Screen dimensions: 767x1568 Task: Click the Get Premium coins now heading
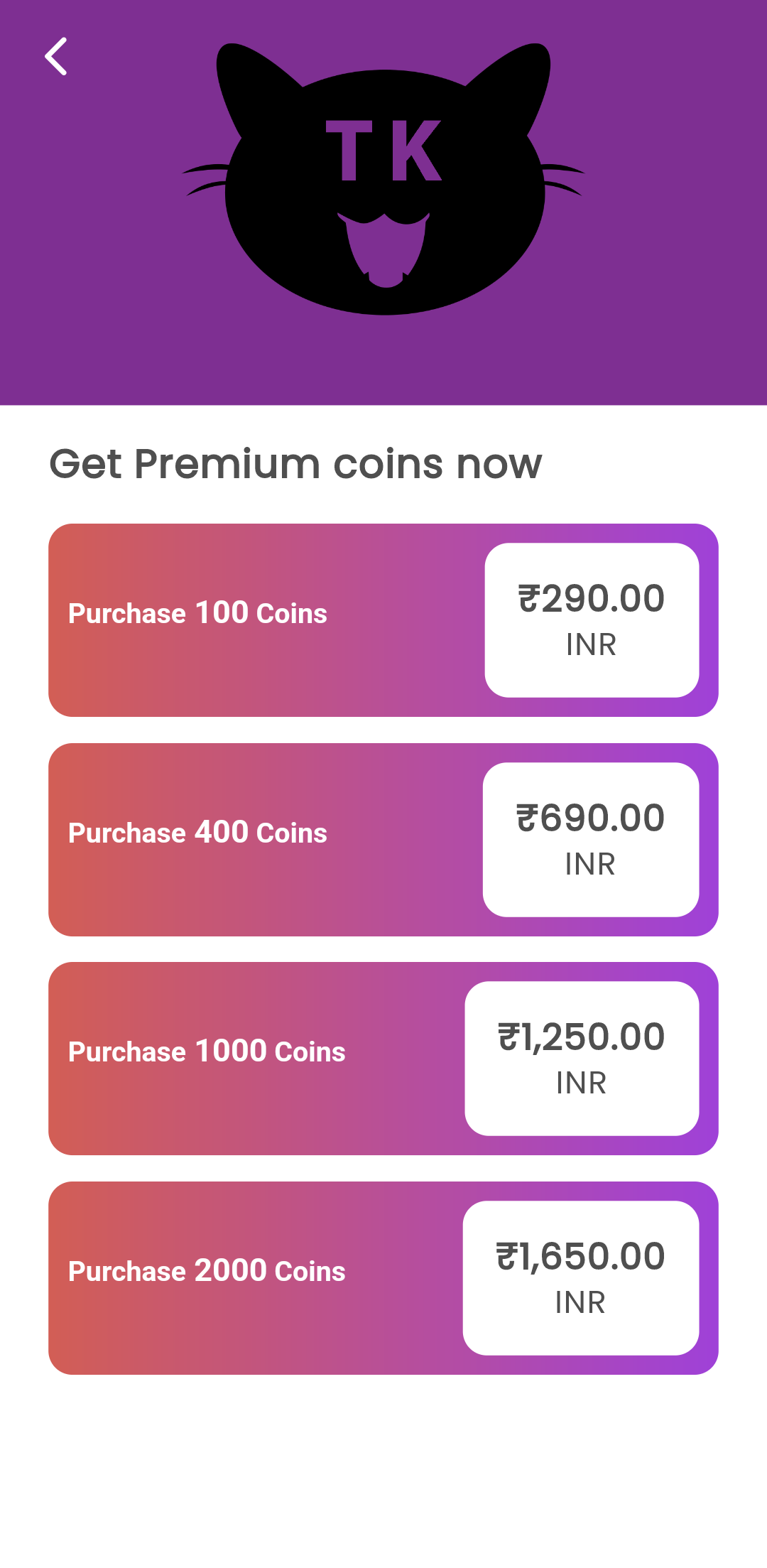[295, 464]
